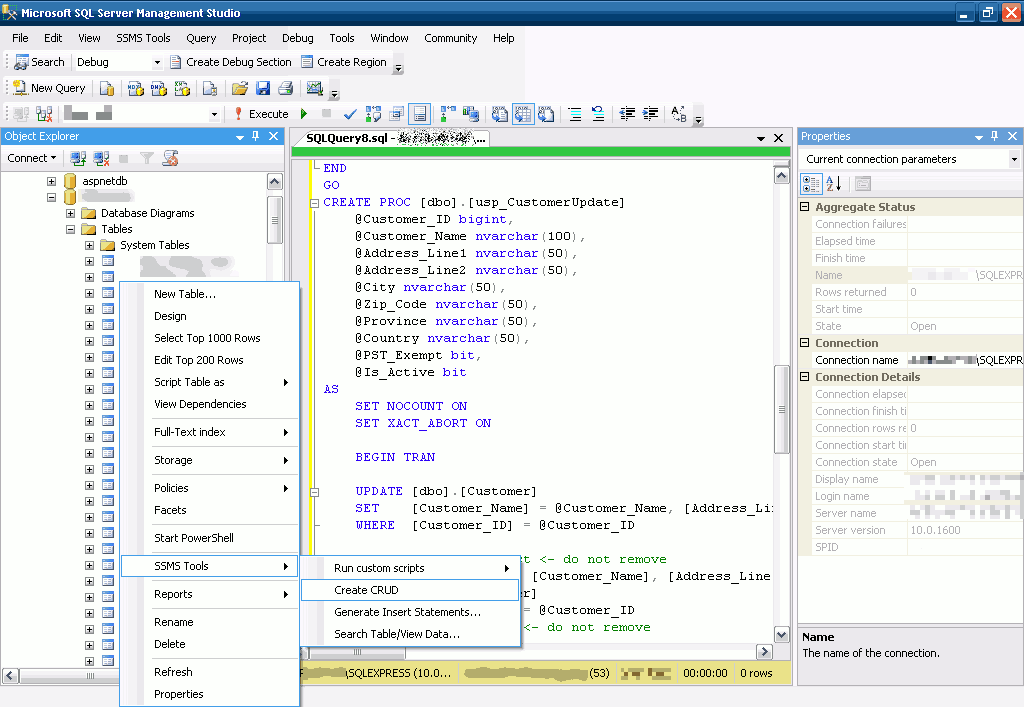Click the green Debug play icon

pos(304,114)
